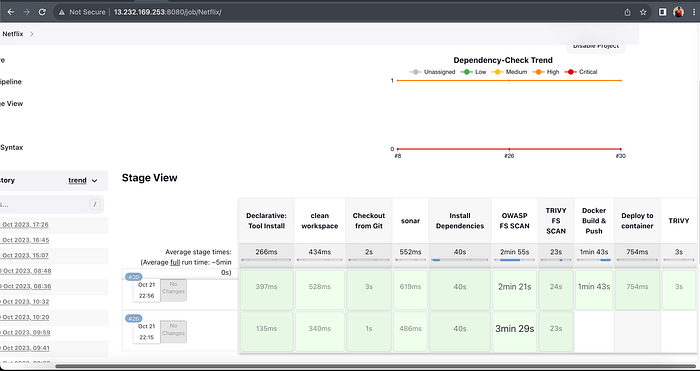Open build dated Oct 2023, 10:32
Image resolution: width=700 pixels, height=371 pixels.
25,302
